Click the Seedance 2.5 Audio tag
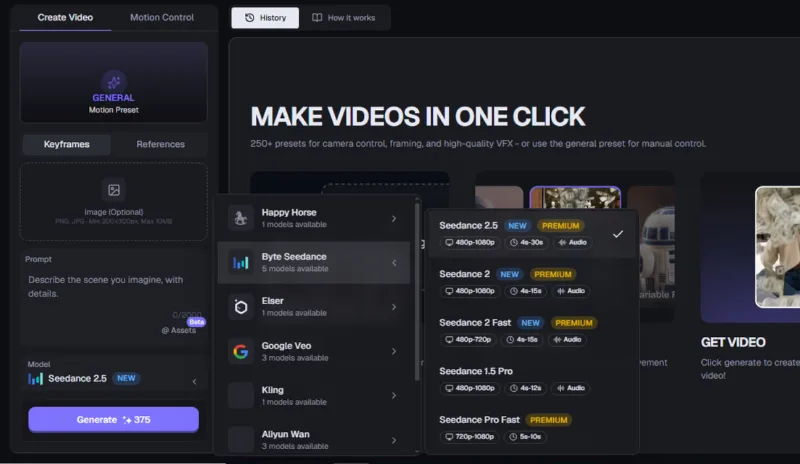The height and width of the screenshot is (464, 800). coord(572,242)
